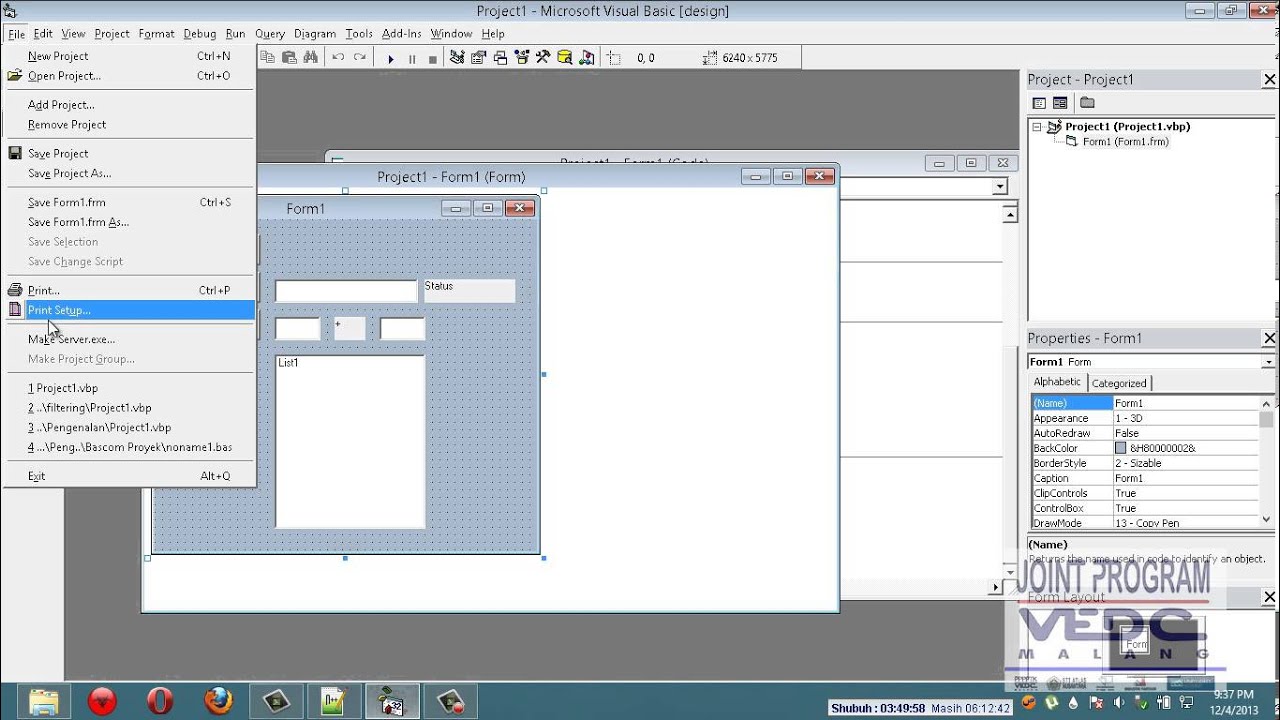Click the Redo arrow icon
Screen dimensions: 1280x720
(359, 58)
